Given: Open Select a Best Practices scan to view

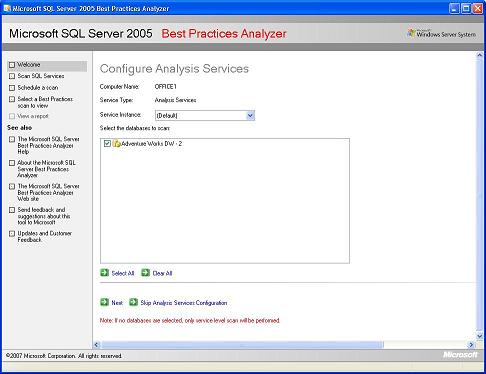Looking at the screenshot, I should click(x=45, y=102).
